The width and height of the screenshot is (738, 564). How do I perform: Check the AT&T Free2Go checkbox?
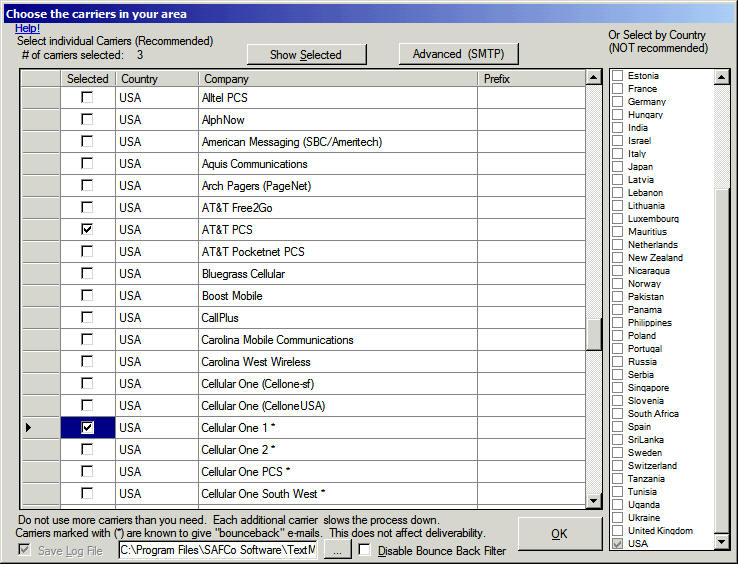(87, 207)
